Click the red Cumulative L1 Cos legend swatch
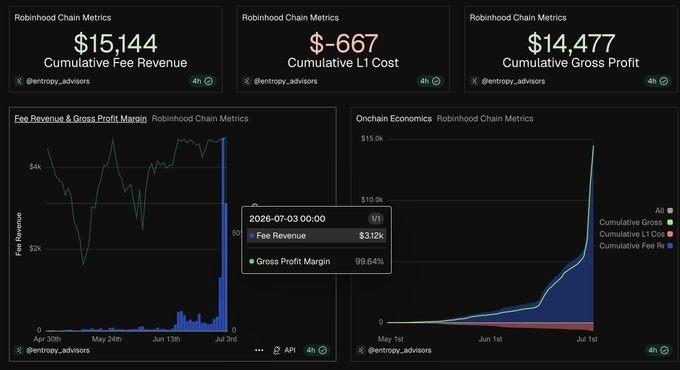 point(670,234)
